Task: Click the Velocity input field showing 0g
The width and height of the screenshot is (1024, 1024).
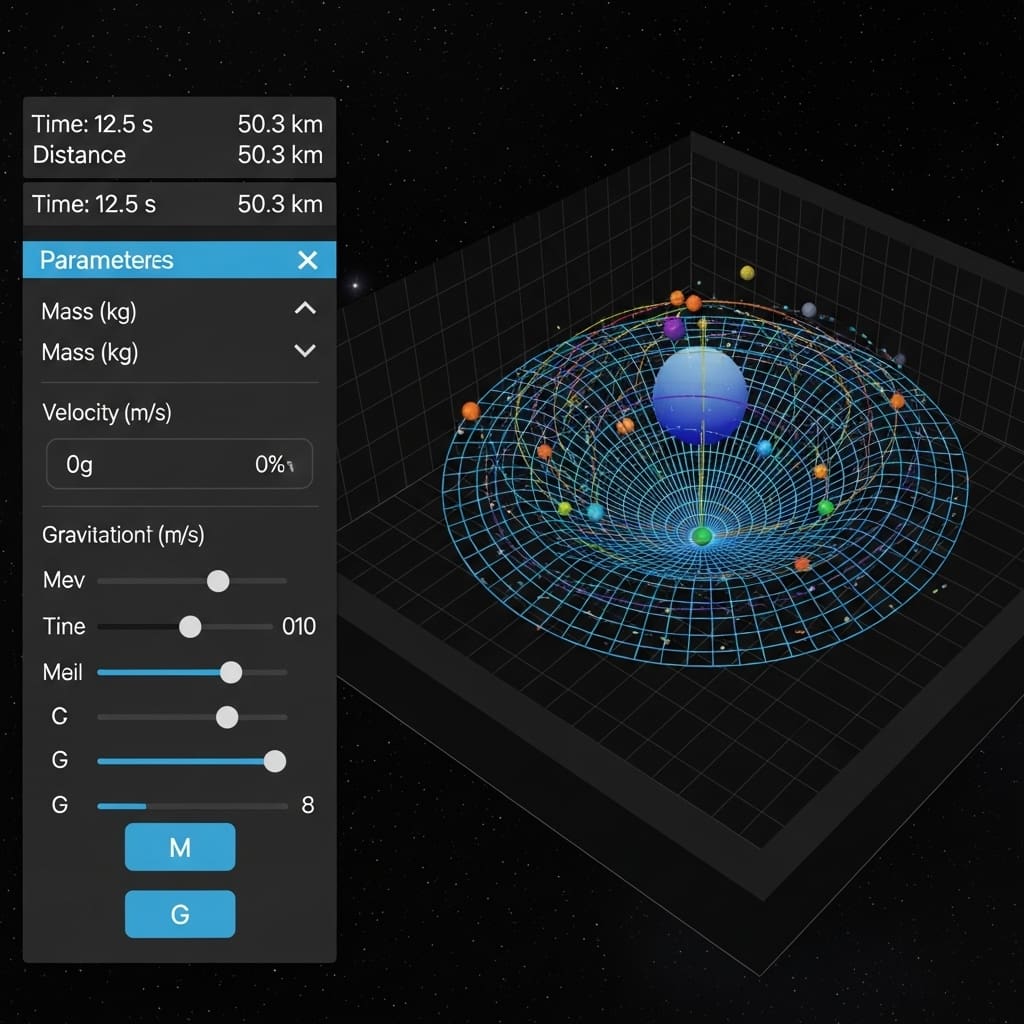Action: (180, 464)
